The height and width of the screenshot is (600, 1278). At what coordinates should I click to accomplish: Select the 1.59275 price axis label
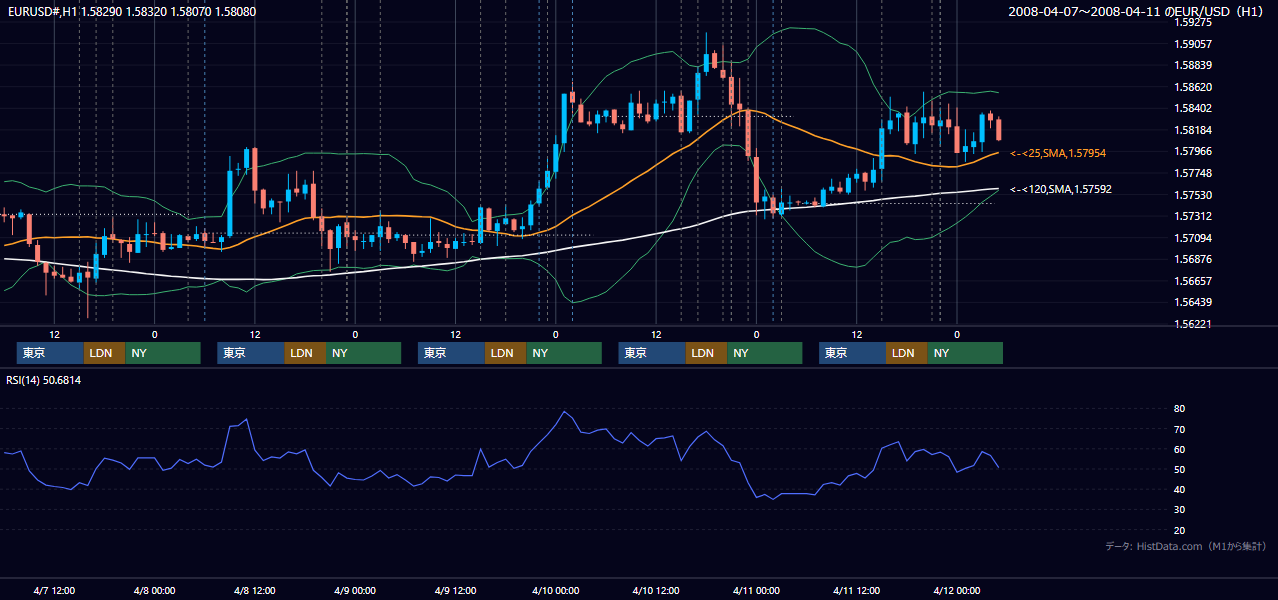(x=1194, y=22)
